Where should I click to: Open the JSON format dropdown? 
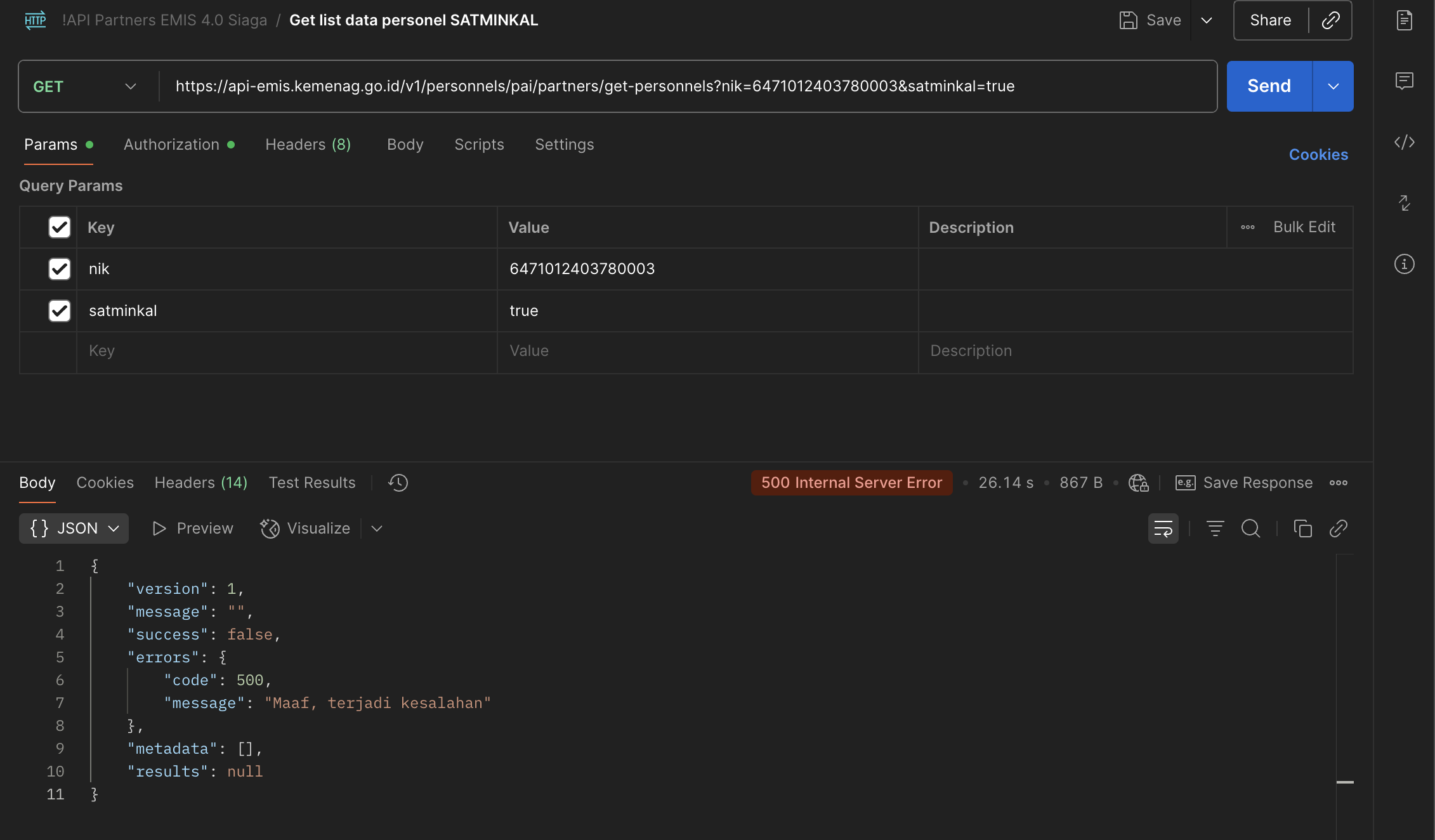pos(74,528)
